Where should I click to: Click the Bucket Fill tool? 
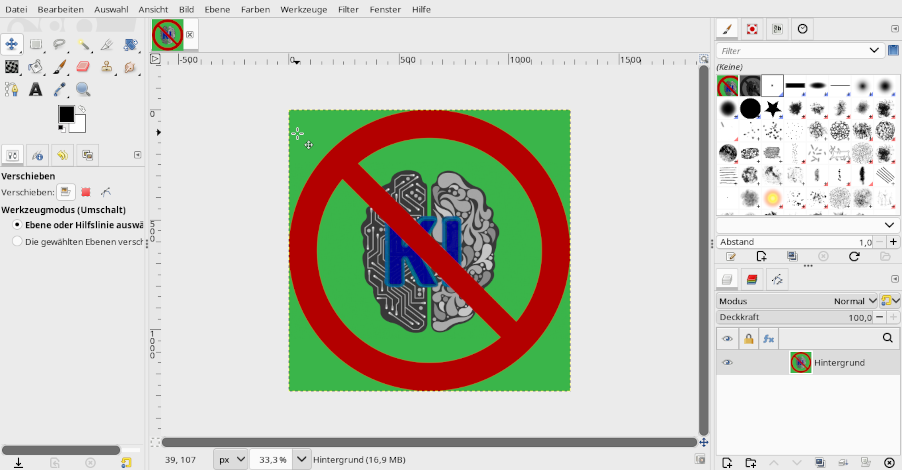(x=35, y=67)
